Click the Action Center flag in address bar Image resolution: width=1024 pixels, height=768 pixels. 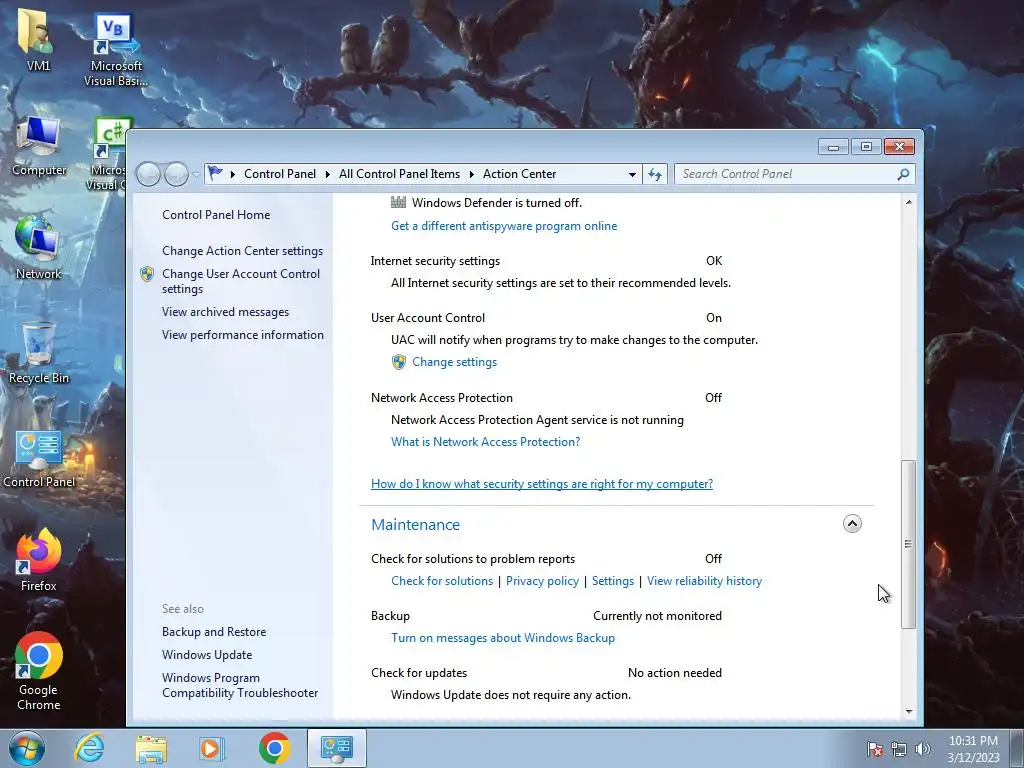(215, 174)
